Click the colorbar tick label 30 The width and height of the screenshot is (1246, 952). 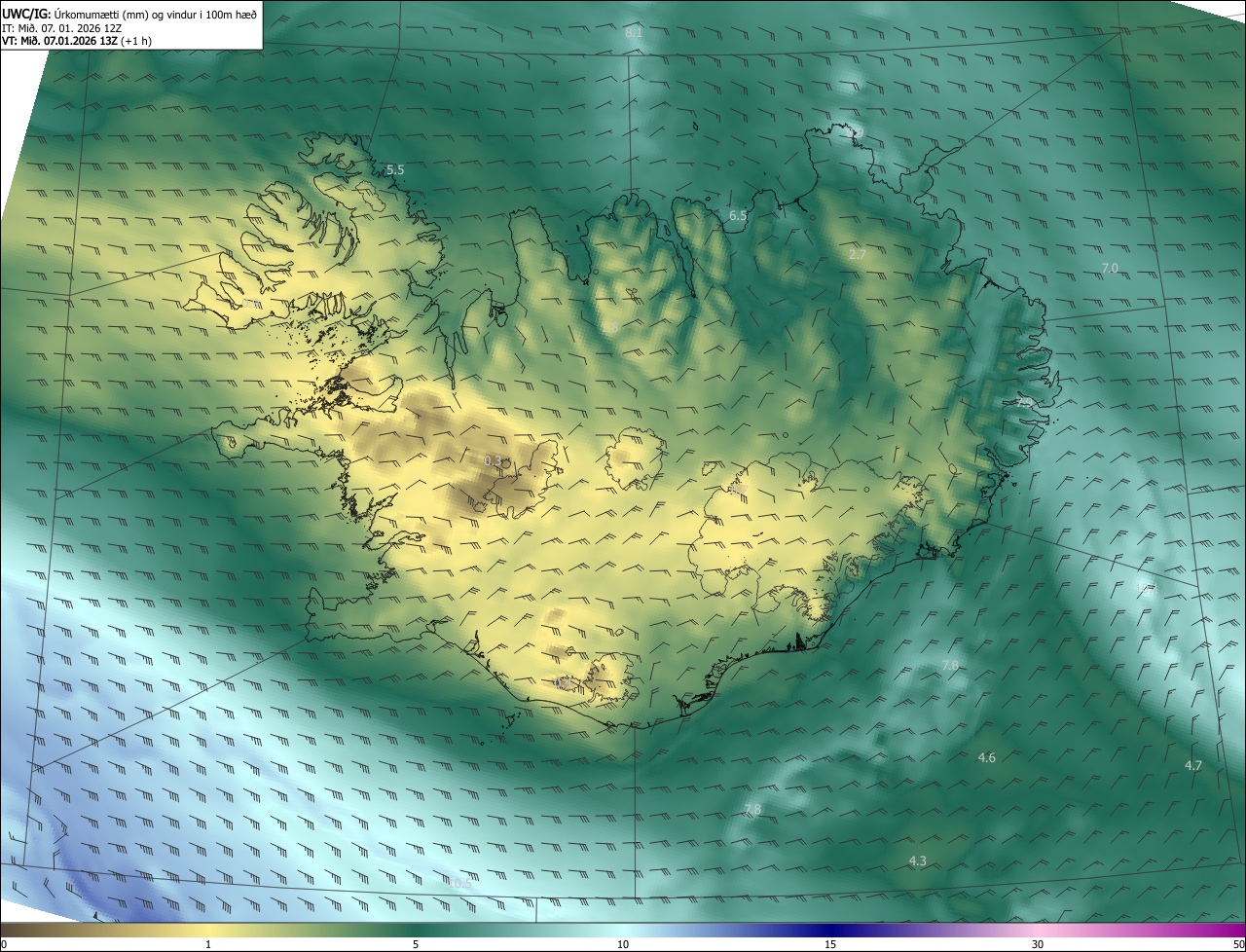(x=1038, y=944)
